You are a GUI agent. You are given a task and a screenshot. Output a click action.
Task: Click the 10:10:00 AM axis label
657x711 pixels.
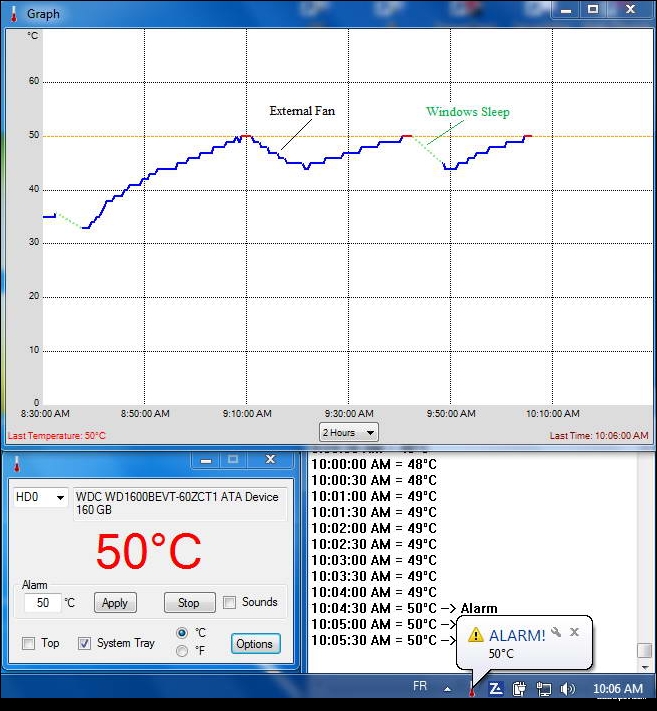click(x=553, y=414)
